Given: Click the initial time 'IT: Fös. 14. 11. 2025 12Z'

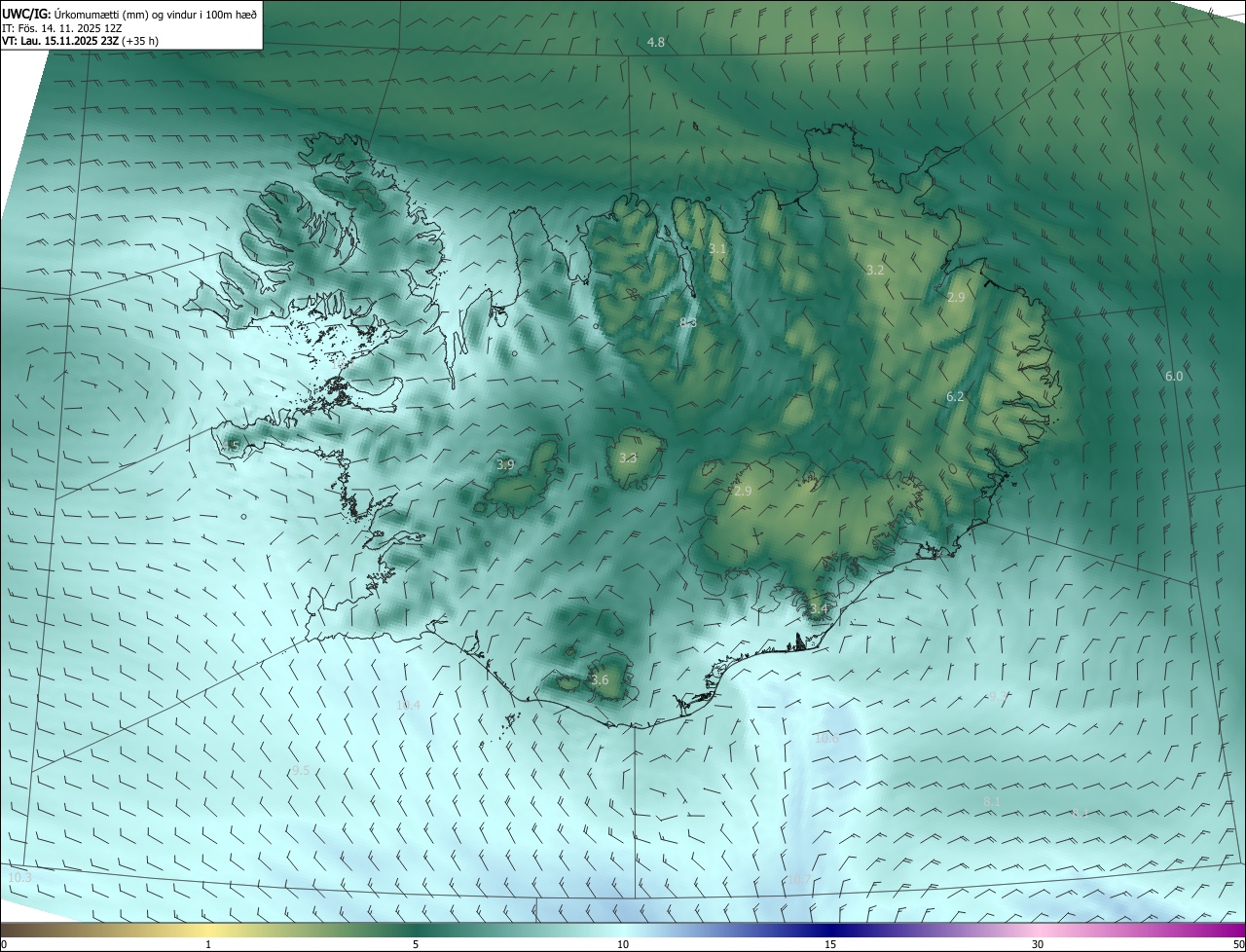Looking at the screenshot, I should tap(62, 27).
